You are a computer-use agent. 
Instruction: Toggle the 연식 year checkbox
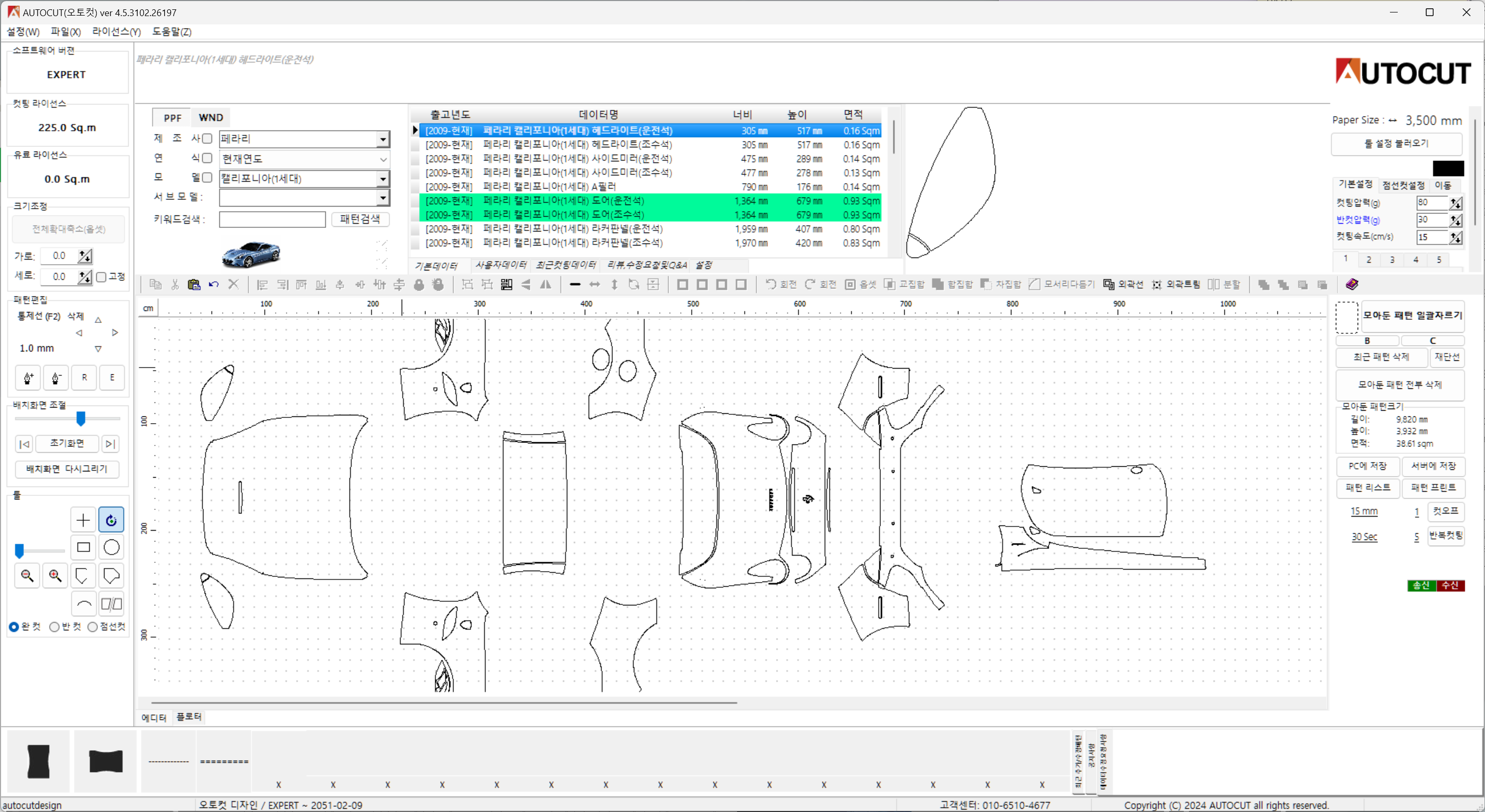coord(207,158)
